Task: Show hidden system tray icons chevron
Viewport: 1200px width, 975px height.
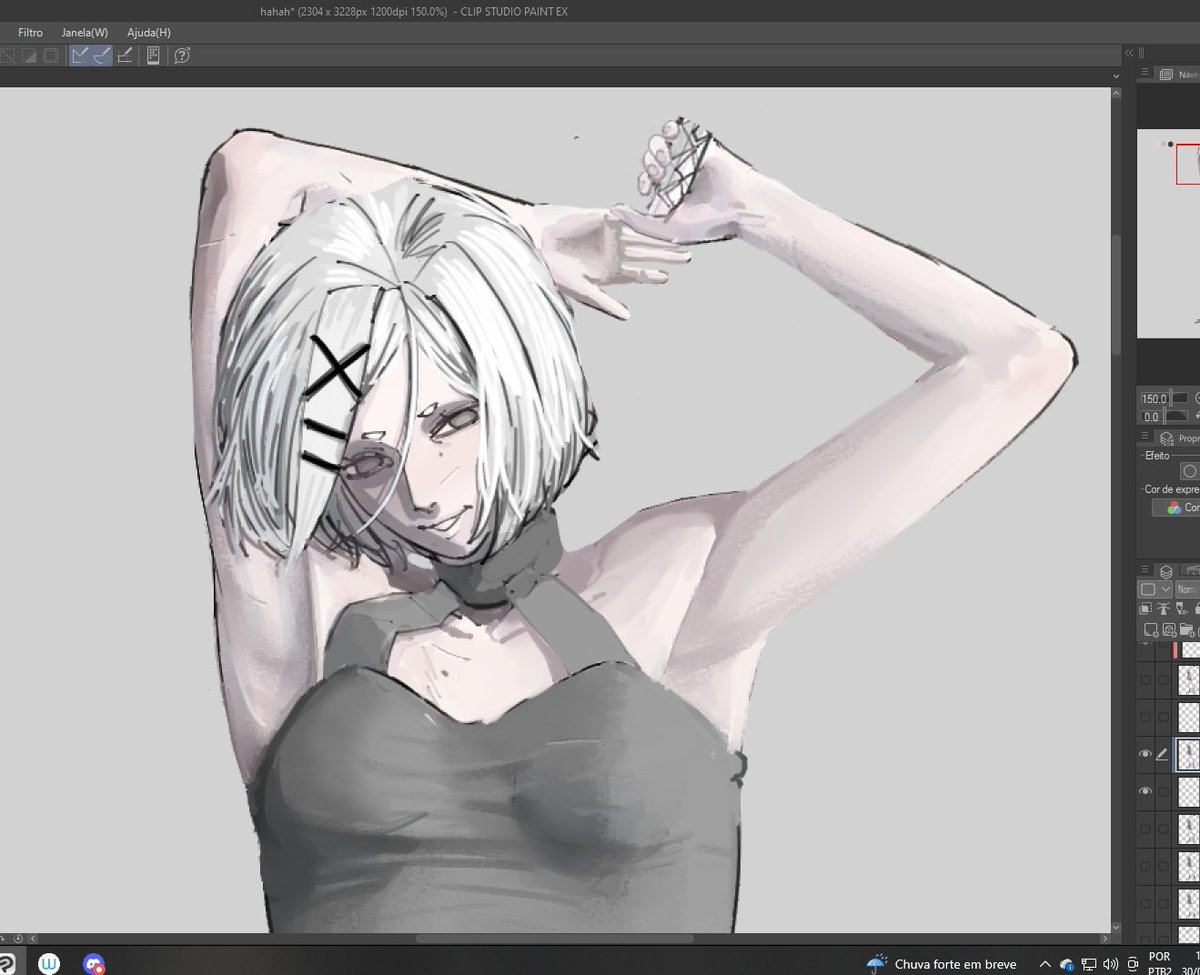Action: point(1046,964)
